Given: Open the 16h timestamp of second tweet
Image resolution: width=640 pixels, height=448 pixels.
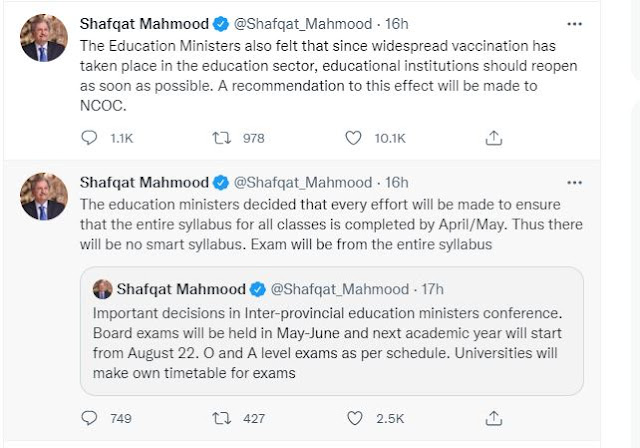Looking at the screenshot, I should coord(397,182).
